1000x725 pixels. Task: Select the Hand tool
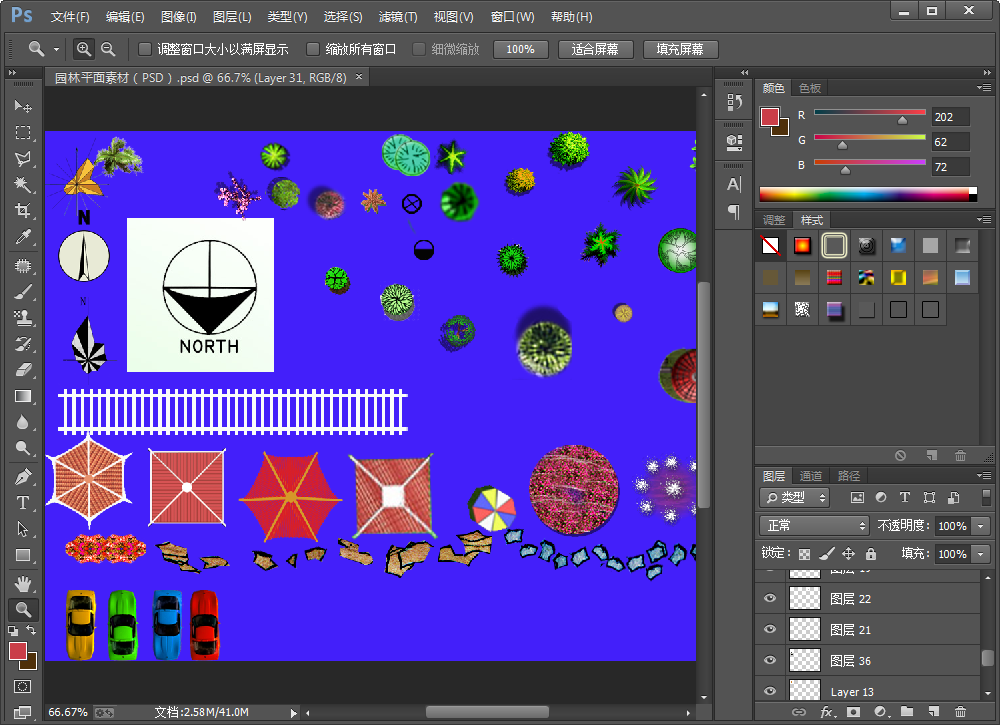[23, 583]
